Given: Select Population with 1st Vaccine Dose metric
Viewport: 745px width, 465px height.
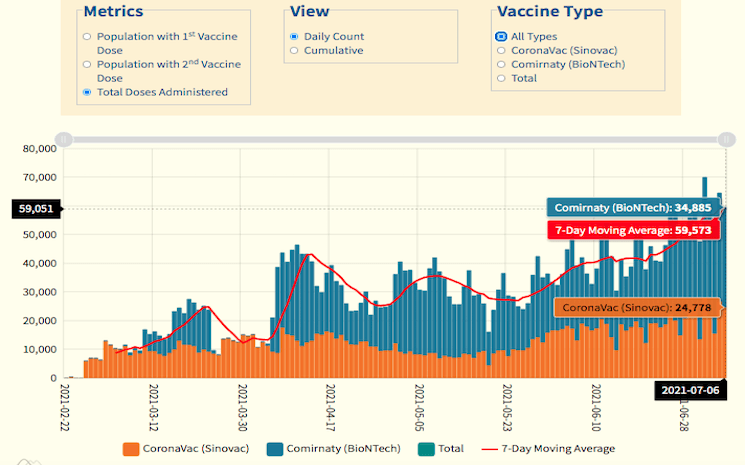Looking at the screenshot, I should click(87, 36).
